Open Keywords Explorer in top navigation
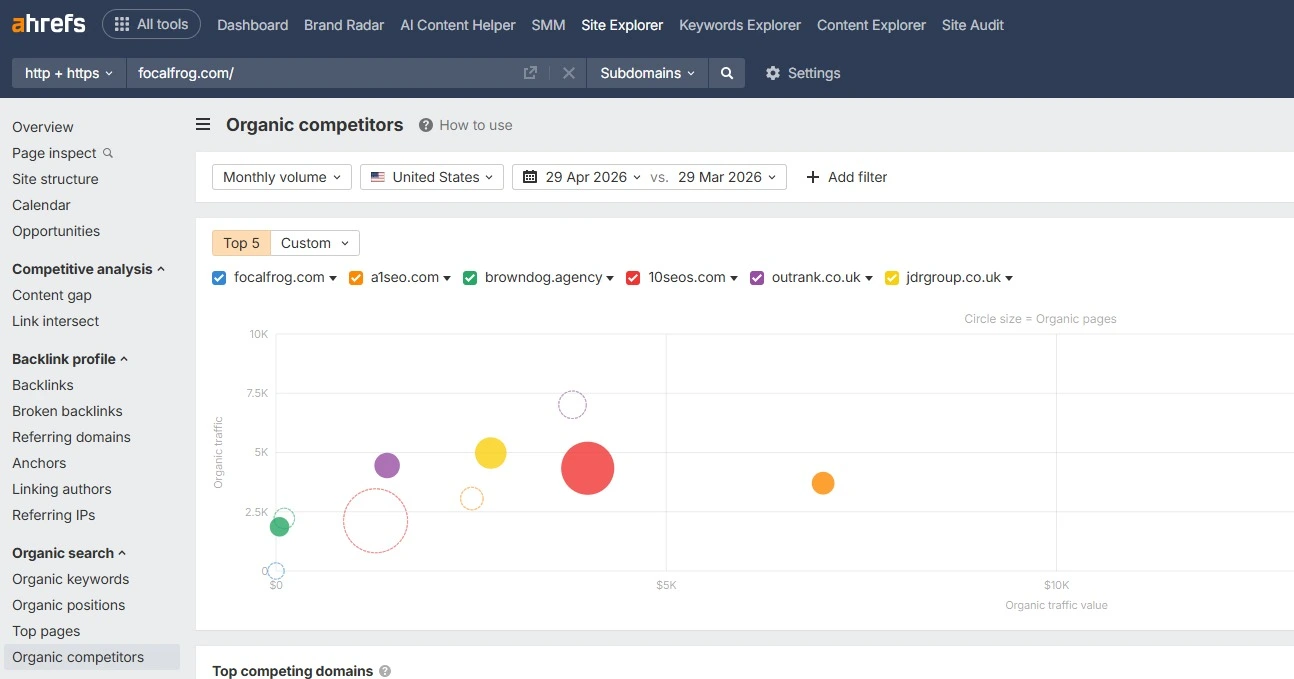Image resolution: width=1294 pixels, height=679 pixels. click(x=740, y=25)
